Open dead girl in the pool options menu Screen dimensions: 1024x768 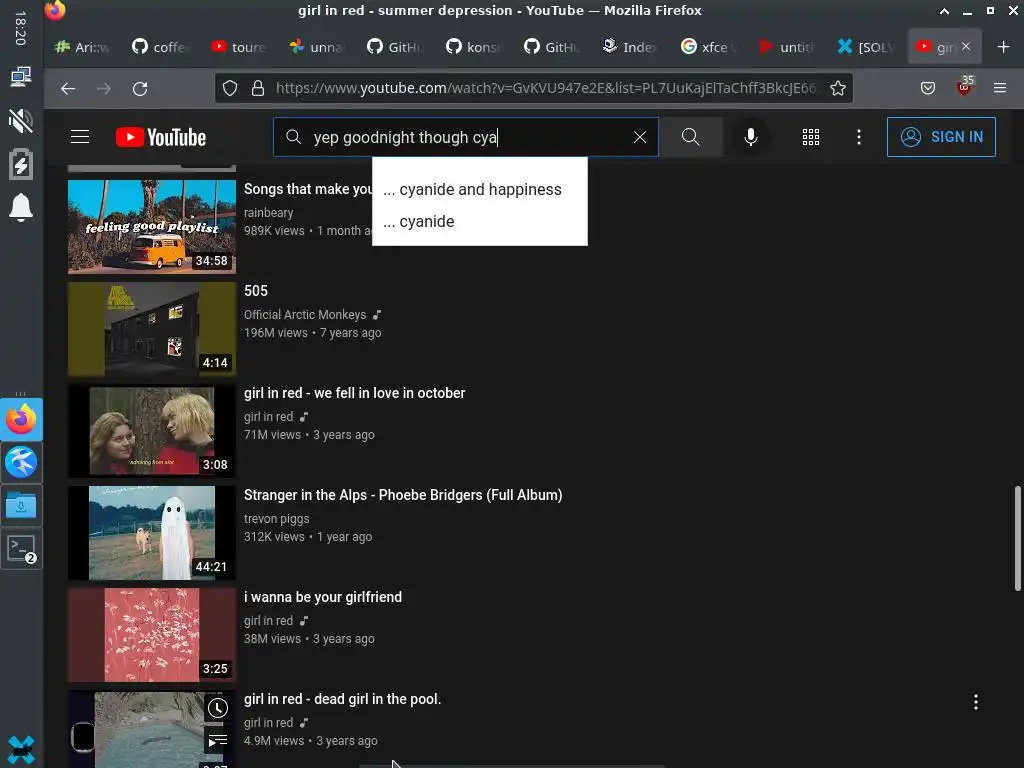(x=976, y=702)
